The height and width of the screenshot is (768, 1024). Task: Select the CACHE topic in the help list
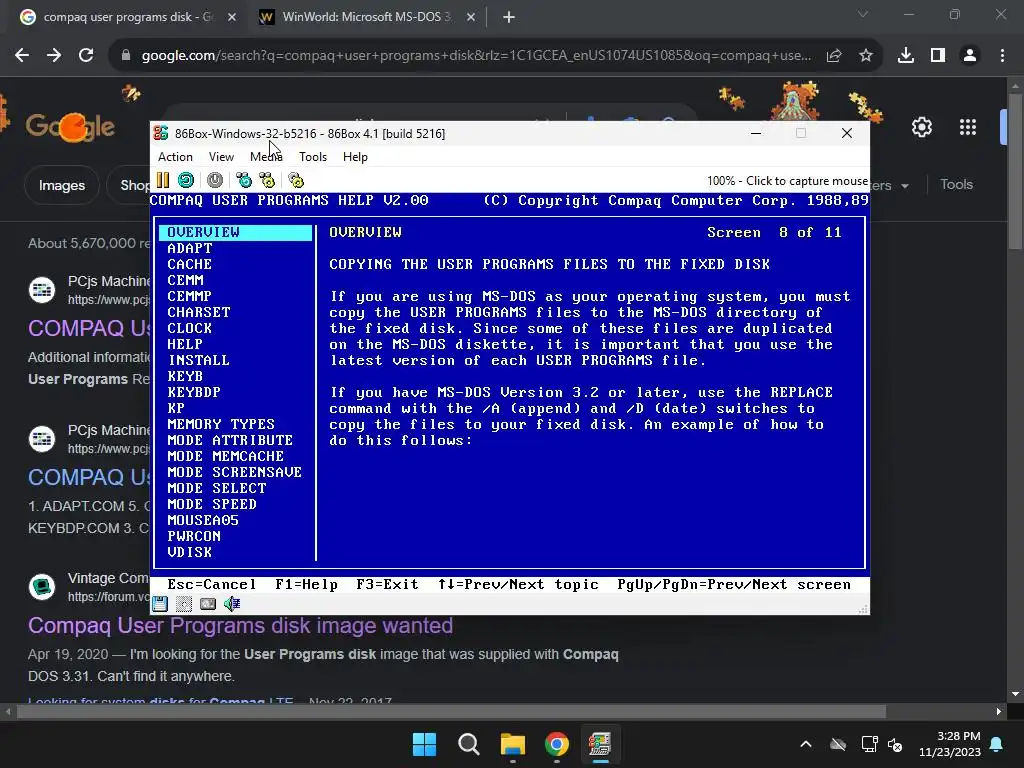click(x=189, y=264)
